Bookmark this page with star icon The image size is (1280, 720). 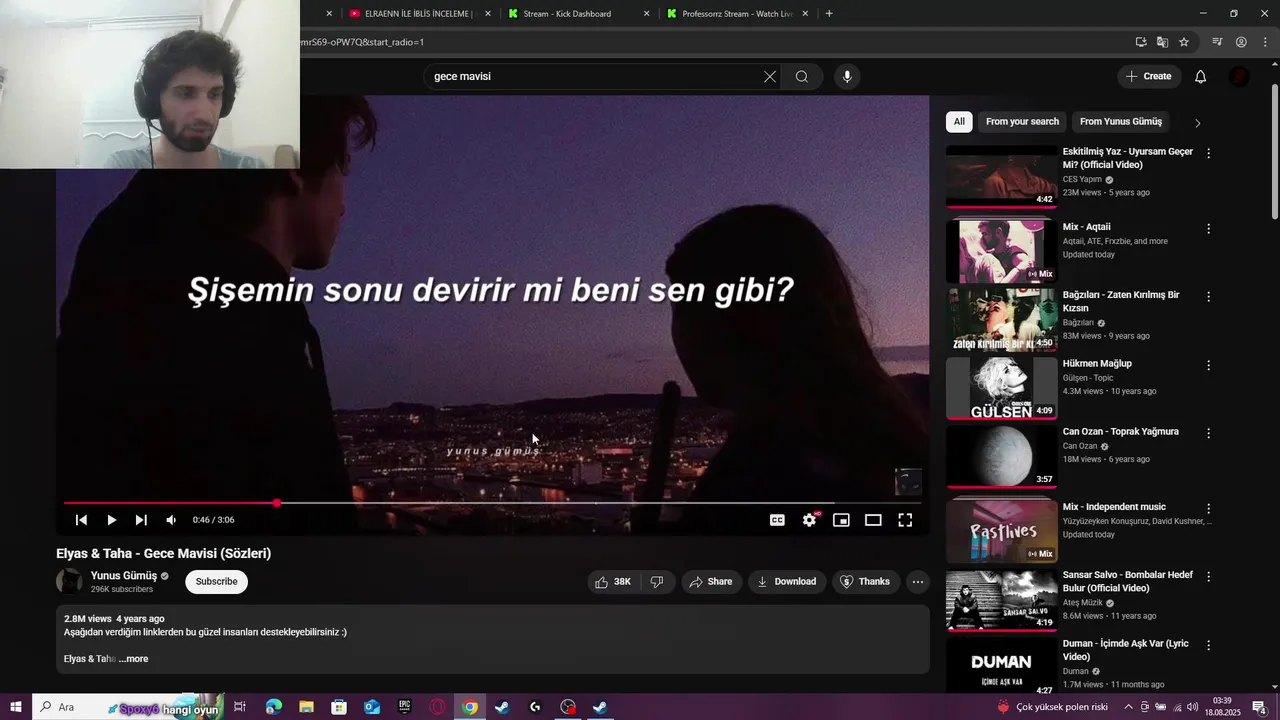tap(1184, 42)
